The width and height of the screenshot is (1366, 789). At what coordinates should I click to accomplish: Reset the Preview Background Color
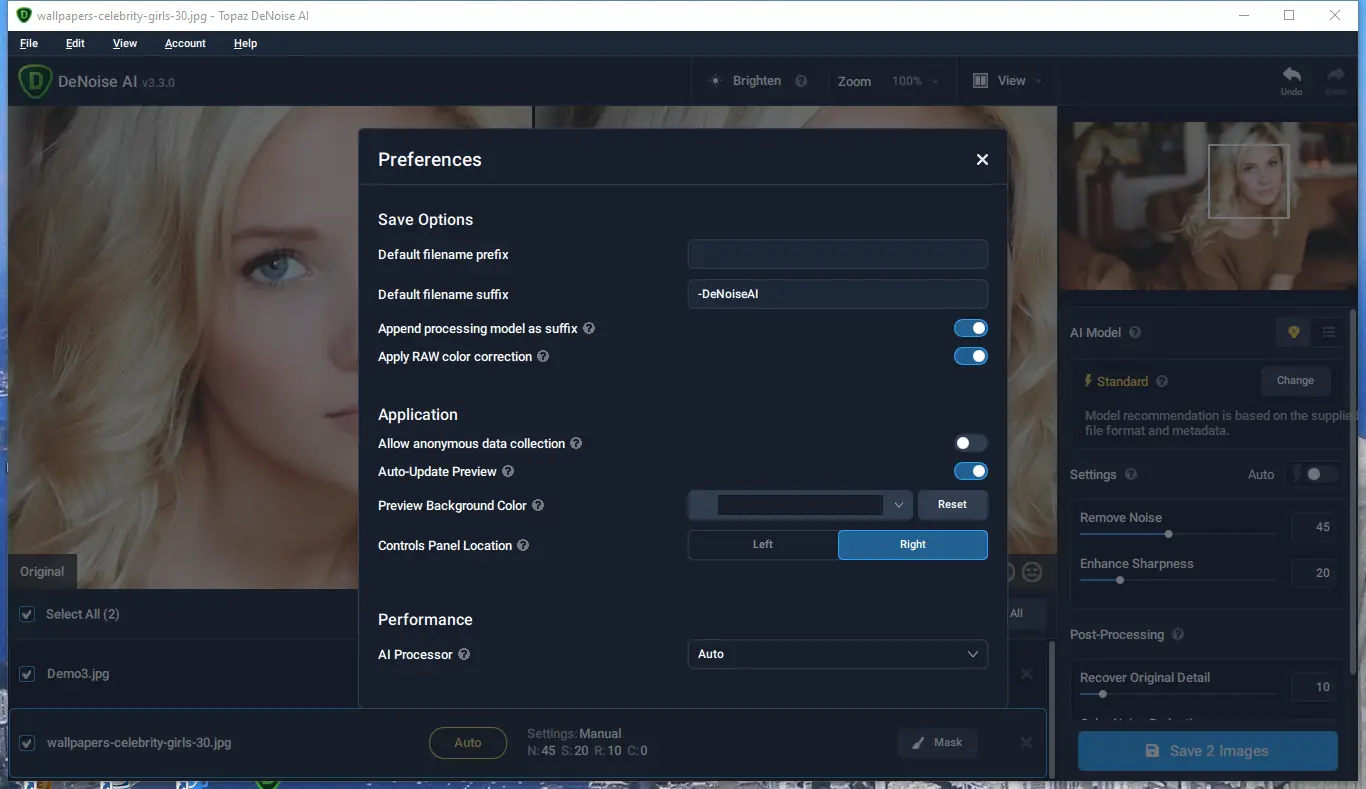tap(953, 505)
